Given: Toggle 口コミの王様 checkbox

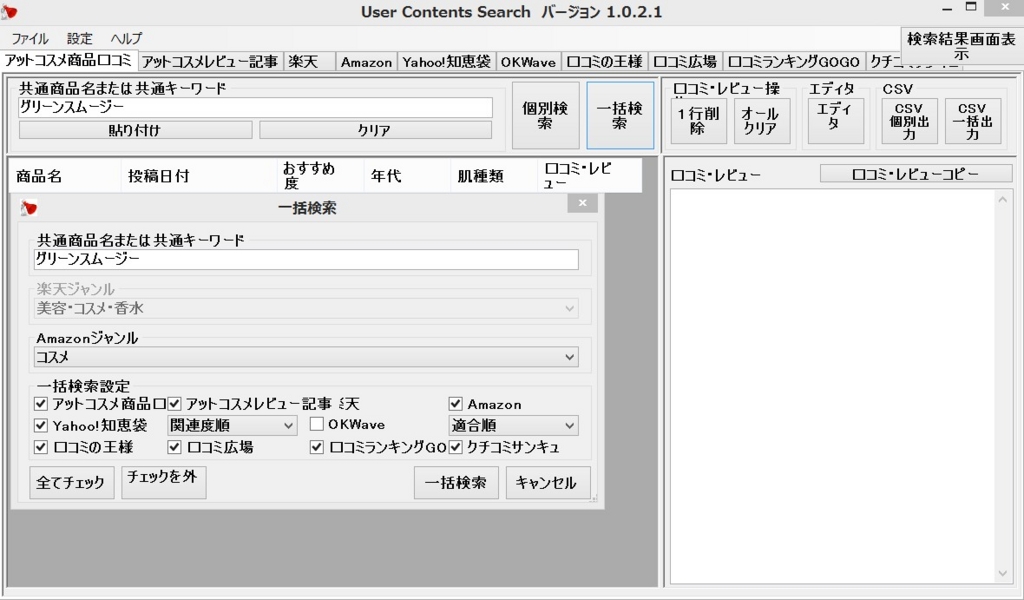Looking at the screenshot, I should tap(40, 447).
